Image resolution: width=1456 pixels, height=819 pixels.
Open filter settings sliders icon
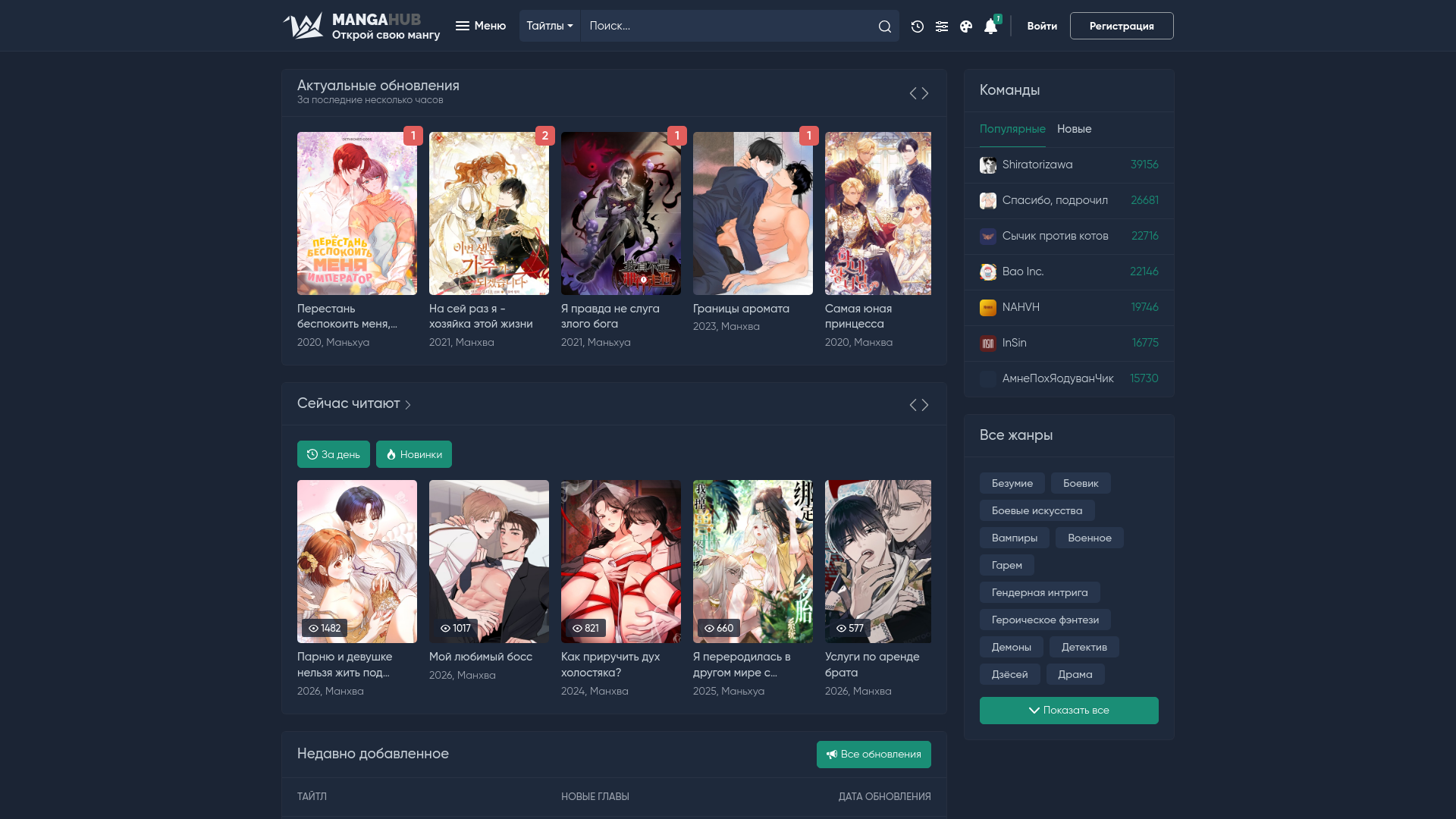click(942, 27)
